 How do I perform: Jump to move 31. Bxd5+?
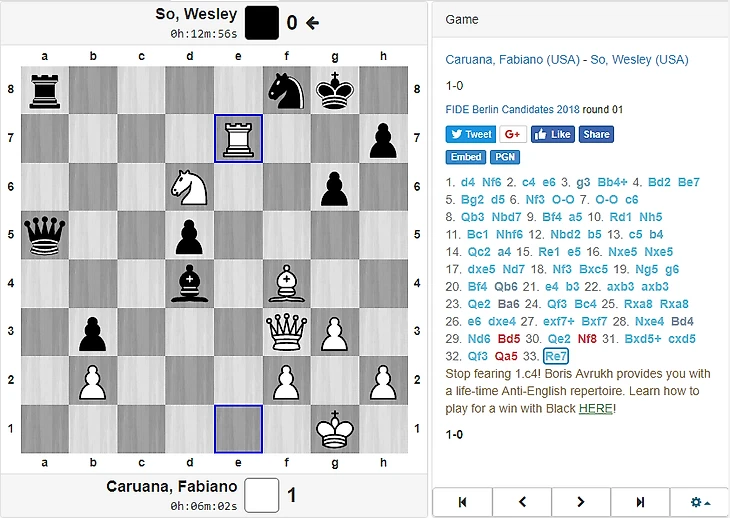[642, 339]
